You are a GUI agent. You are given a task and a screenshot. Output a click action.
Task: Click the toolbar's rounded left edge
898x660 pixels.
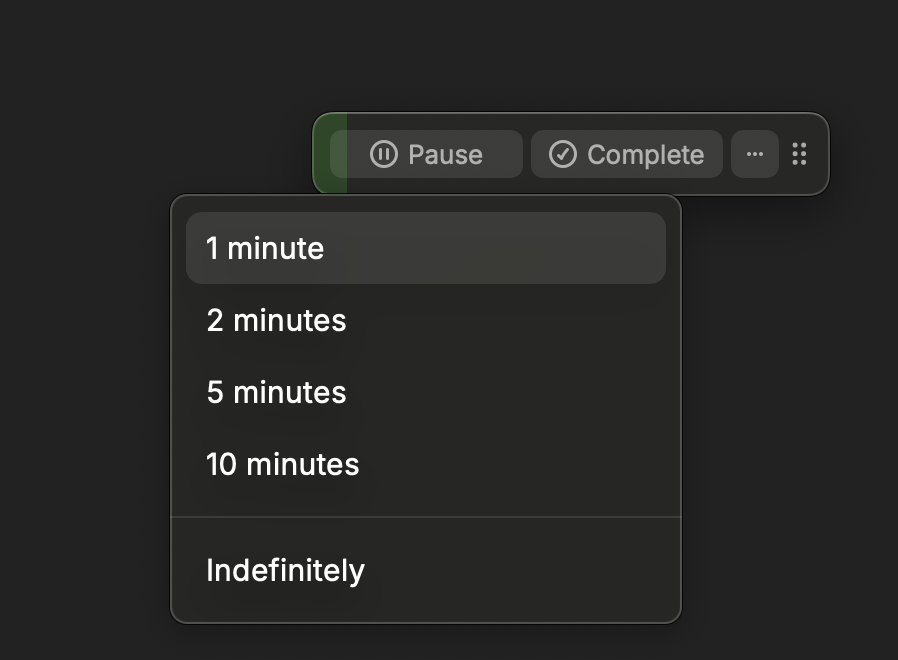point(318,154)
